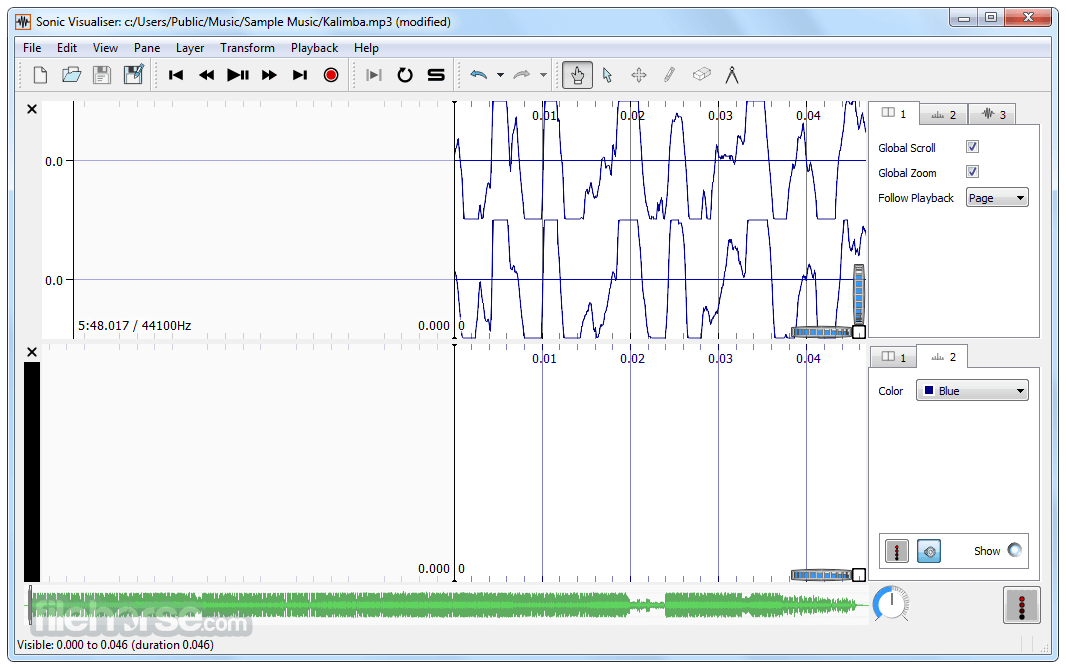The image size is (1066, 667).
Task: Click the Save Session As icon
Action: click(x=133, y=75)
